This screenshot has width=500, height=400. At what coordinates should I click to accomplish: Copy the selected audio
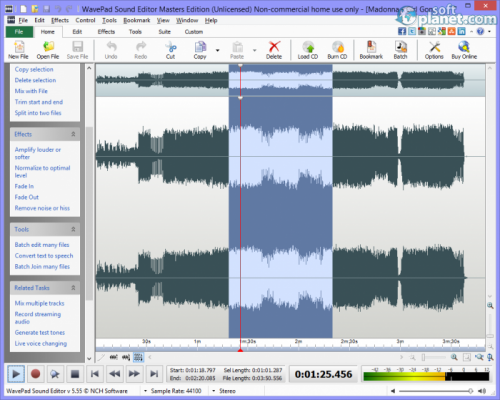point(200,50)
